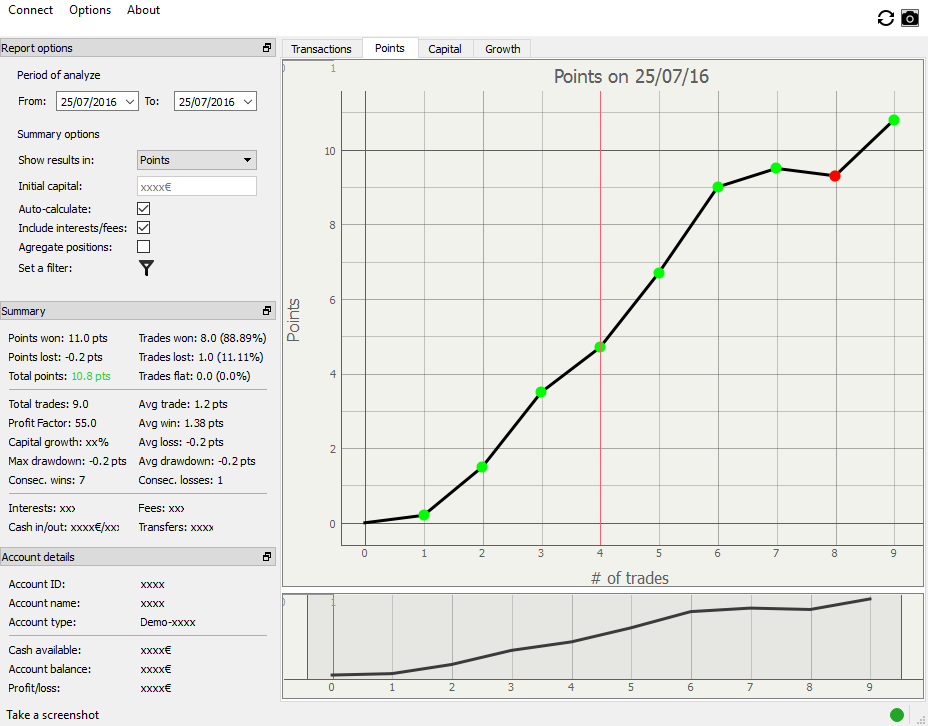Click the green data point at trade 1
928x726 pixels.
click(424, 515)
